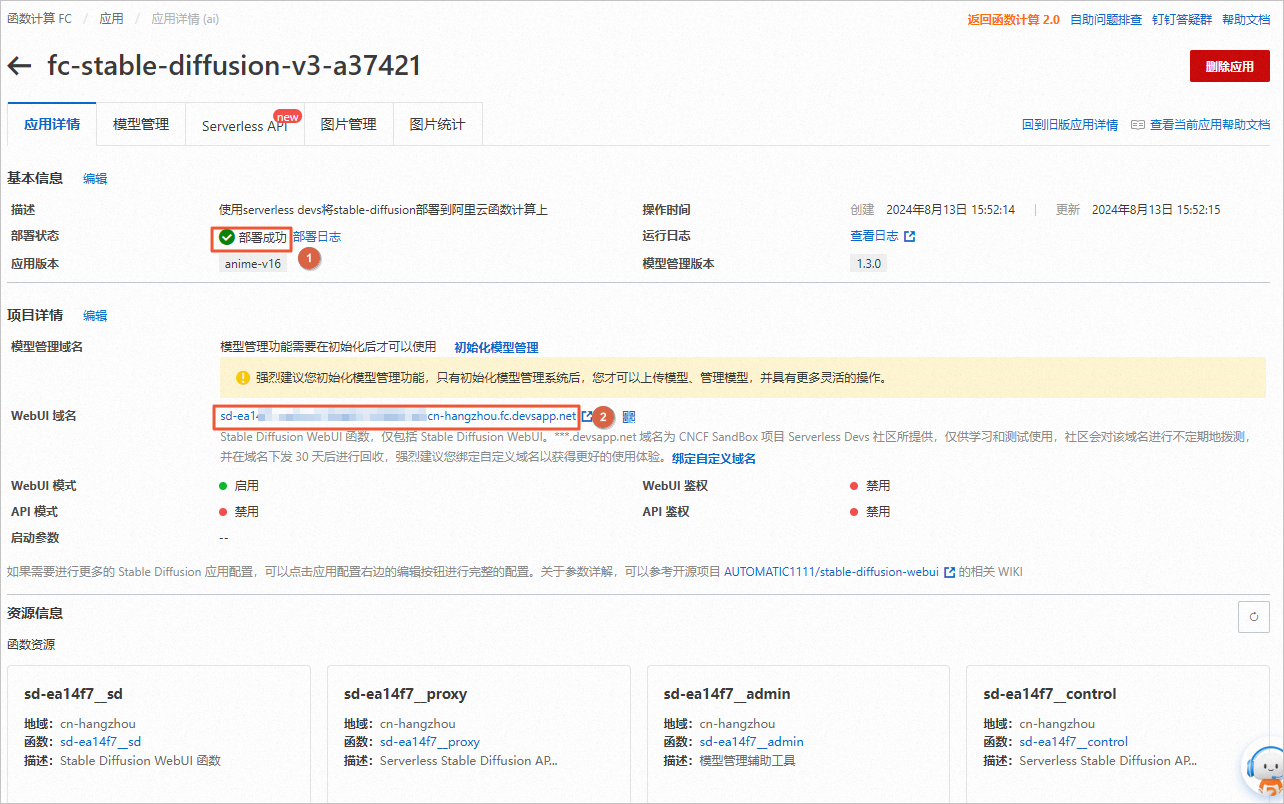
Task: Click the WebUI 模式 启用 status
Action: pyautogui.click(x=239, y=486)
